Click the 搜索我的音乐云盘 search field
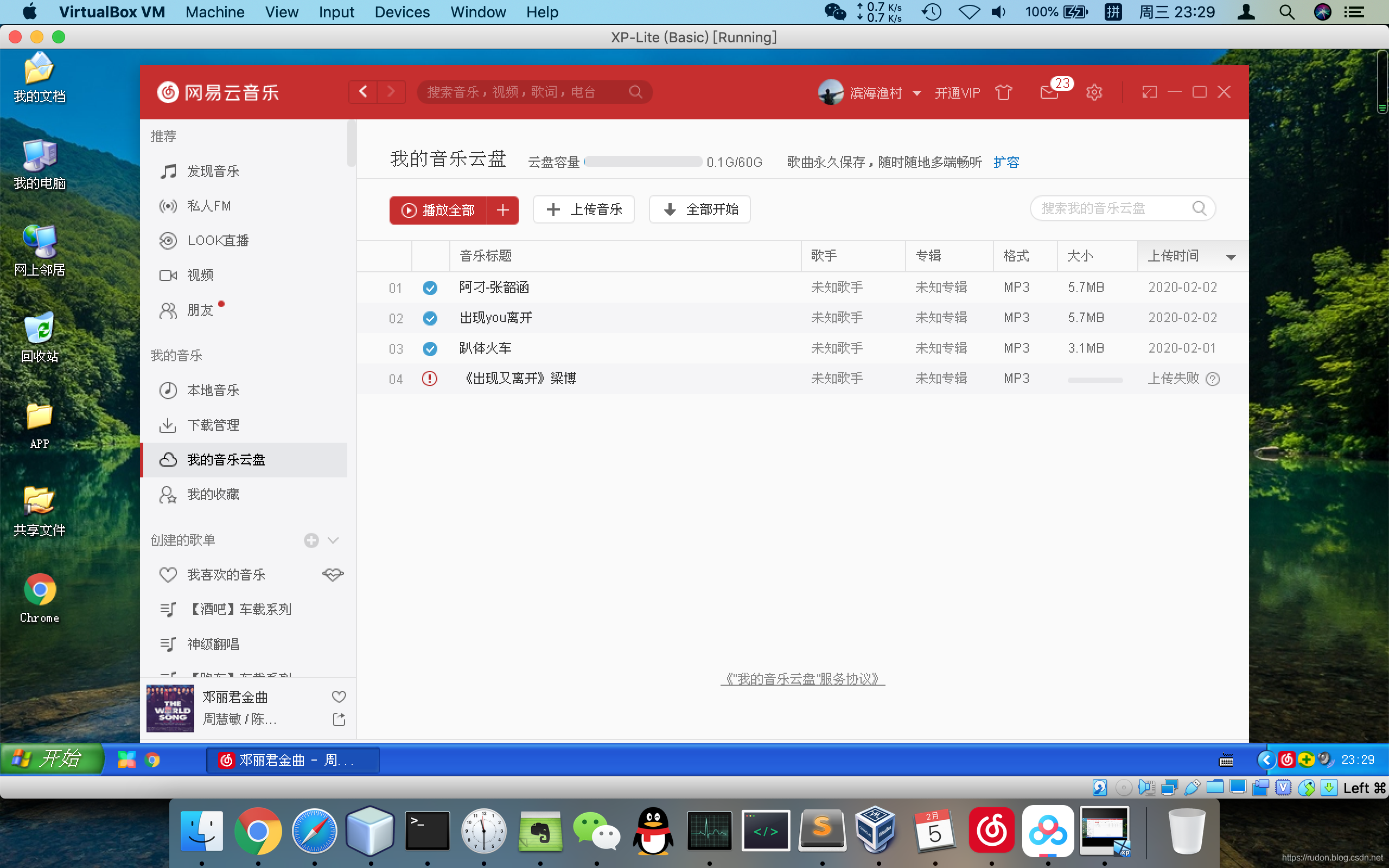Screen dimensions: 1389x868 pyautogui.click(x=1113, y=208)
